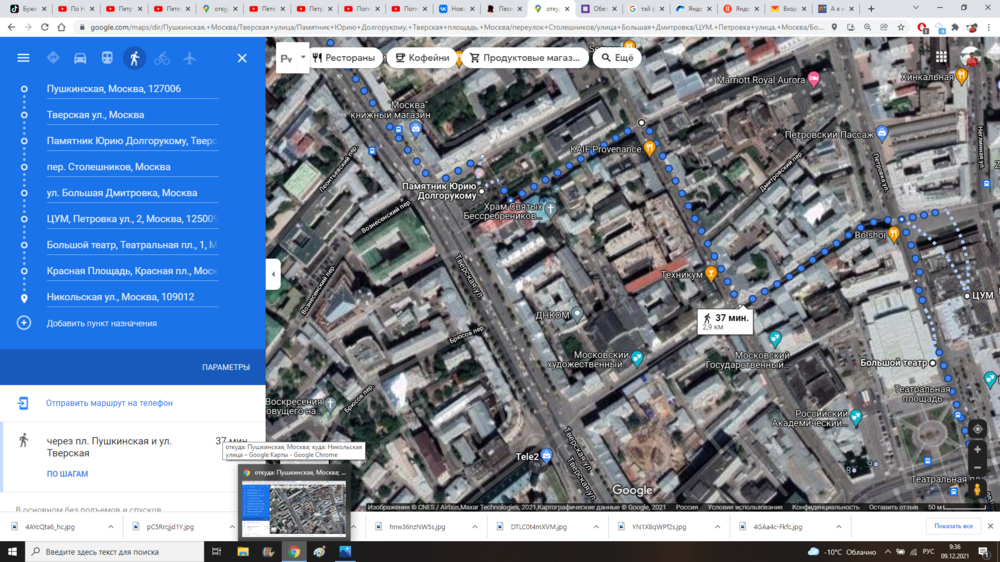Collapse the side panel with arrow handle
1000x562 pixels.
(273, 274)
